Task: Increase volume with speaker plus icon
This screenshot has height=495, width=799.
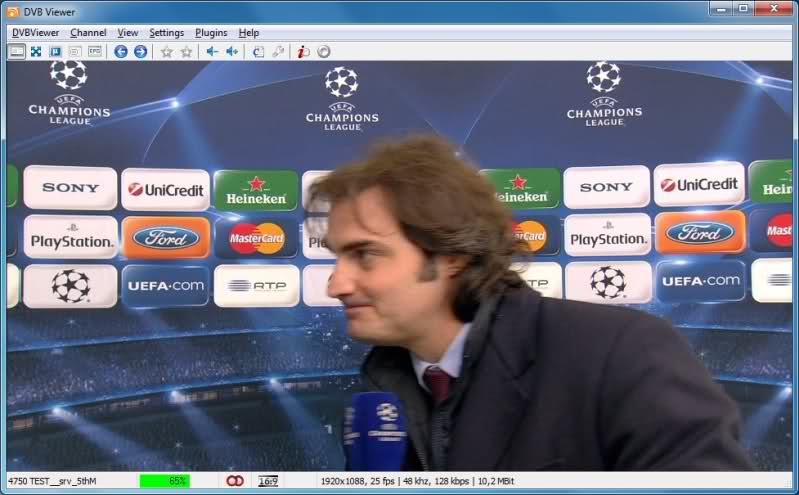Action: click(x=232, y=51)
